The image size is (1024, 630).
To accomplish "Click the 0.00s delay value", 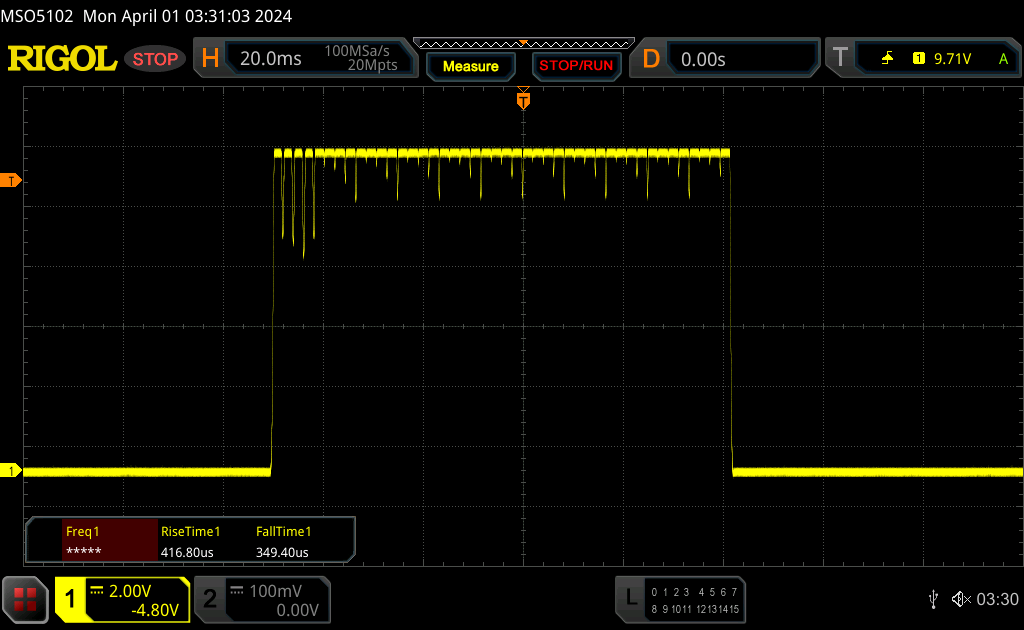I will (x=703, y=59).
